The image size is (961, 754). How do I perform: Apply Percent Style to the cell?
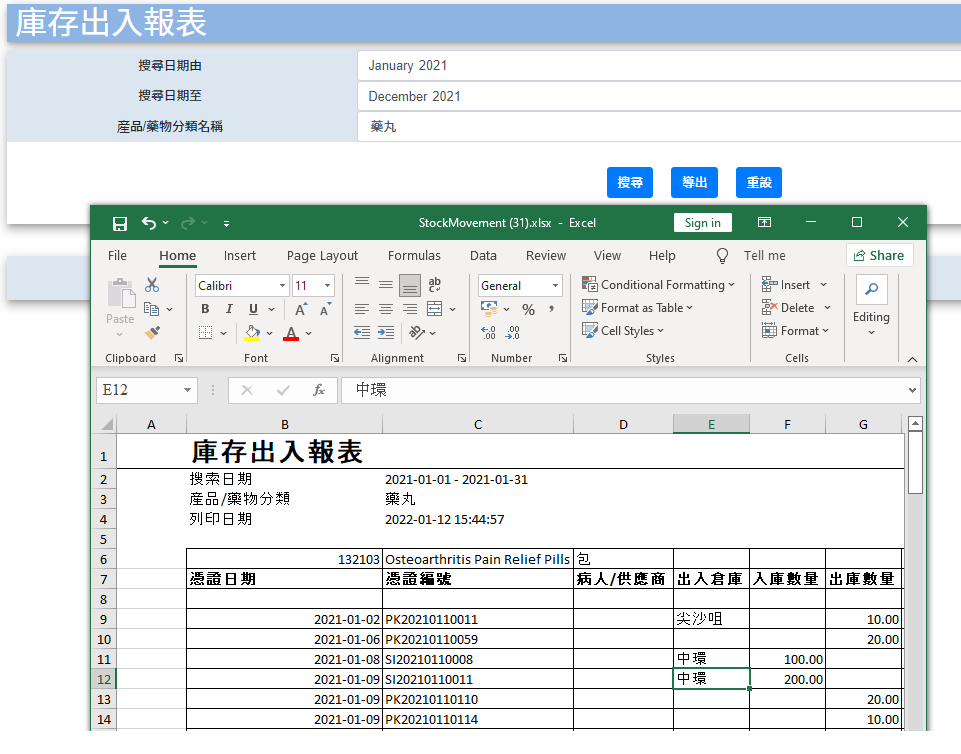coord(528,310)
